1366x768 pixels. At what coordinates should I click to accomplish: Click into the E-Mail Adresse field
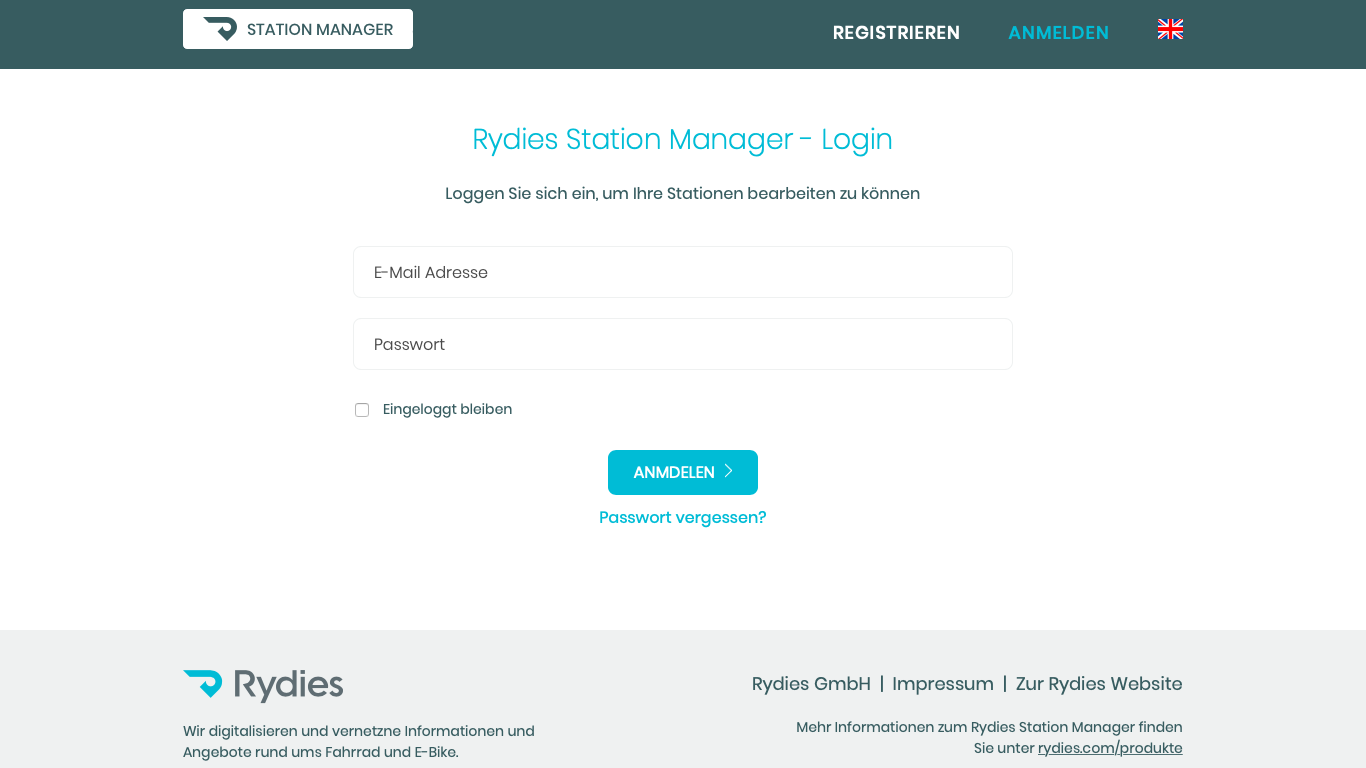point(683,271)
